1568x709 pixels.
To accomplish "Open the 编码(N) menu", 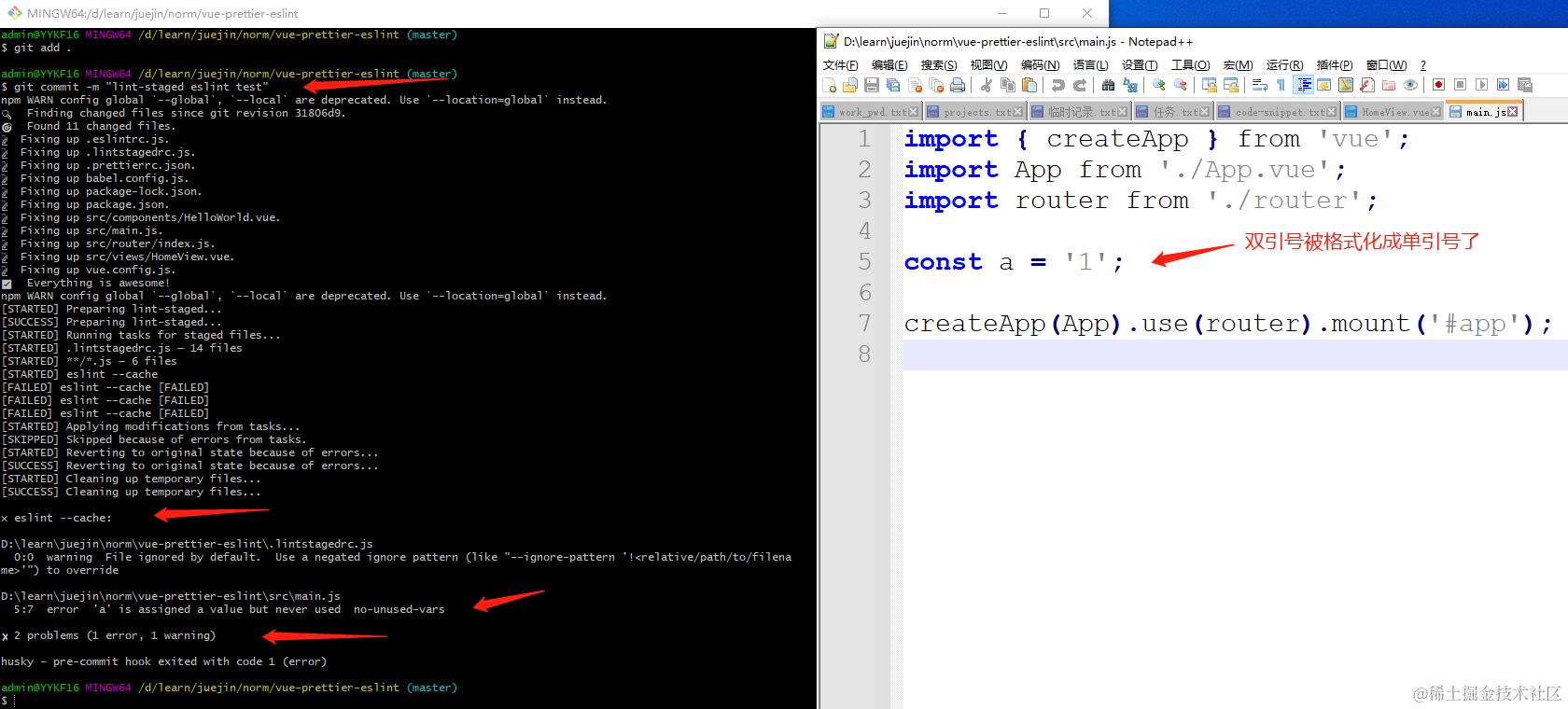I will tap(1040, 64).
